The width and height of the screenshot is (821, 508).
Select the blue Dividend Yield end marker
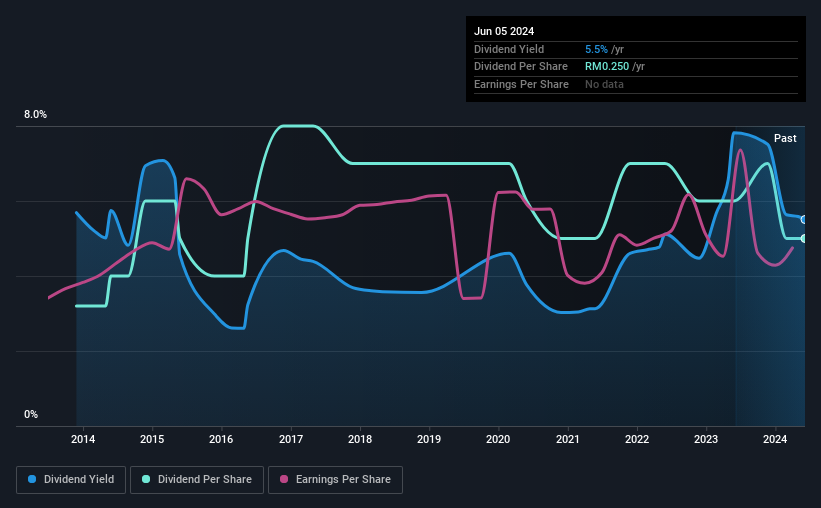(x=804, y=219)
